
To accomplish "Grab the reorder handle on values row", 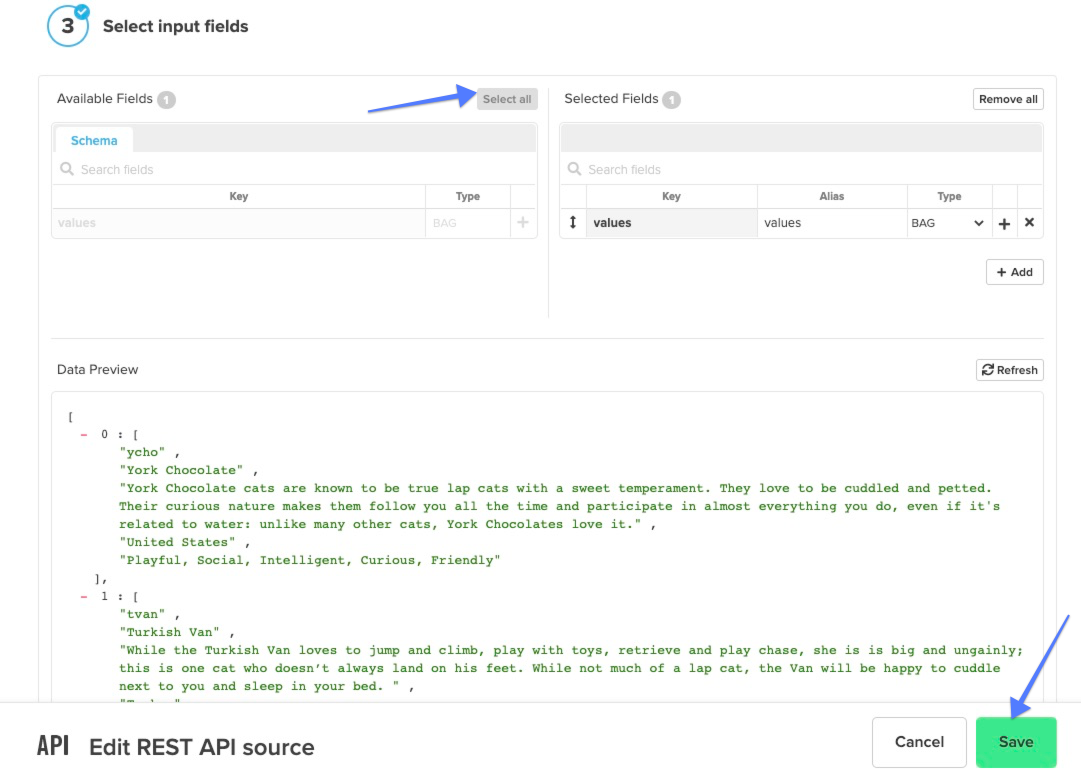I will pos(573,223).
